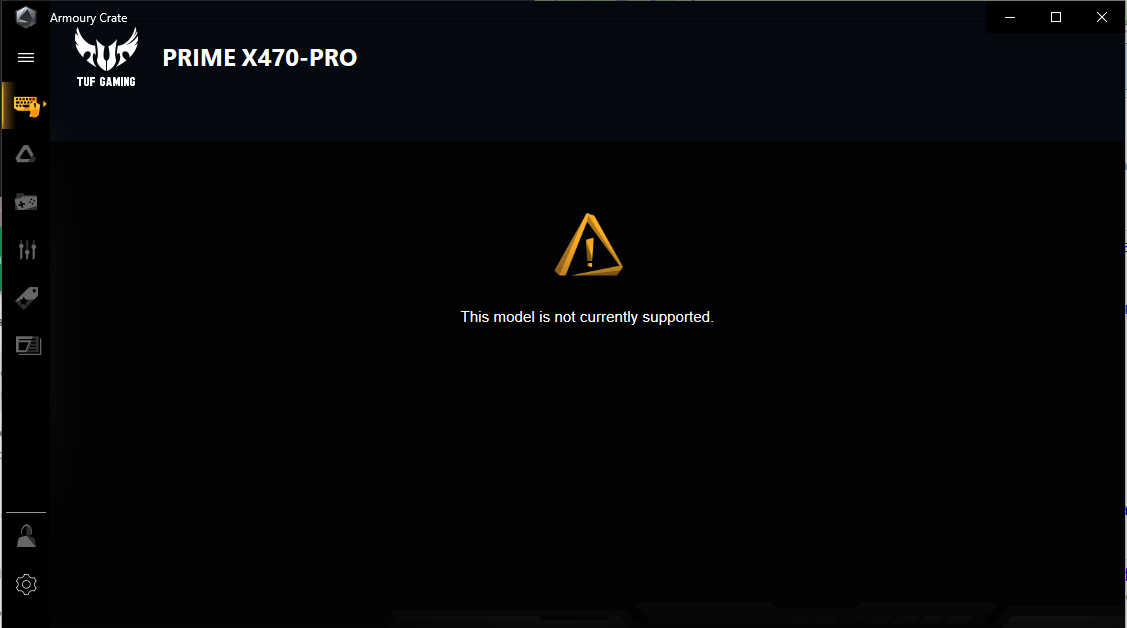Click the 'This model is not currently supported' message
The height and width of the screenshot is (628, 1127).
click(x=586, y=317)
